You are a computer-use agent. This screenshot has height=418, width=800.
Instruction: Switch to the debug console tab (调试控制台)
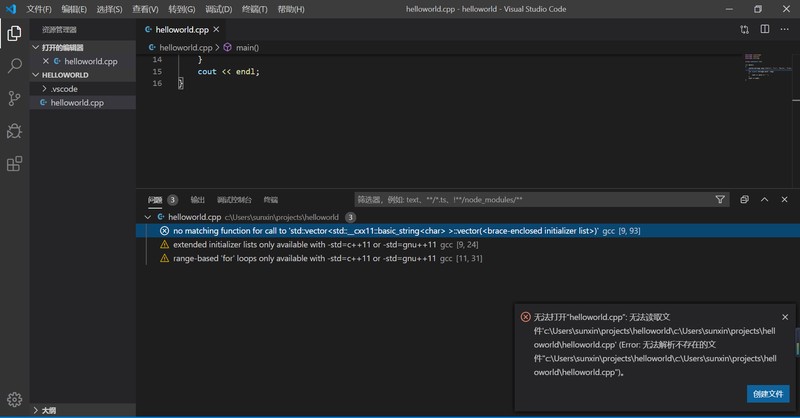234,200
